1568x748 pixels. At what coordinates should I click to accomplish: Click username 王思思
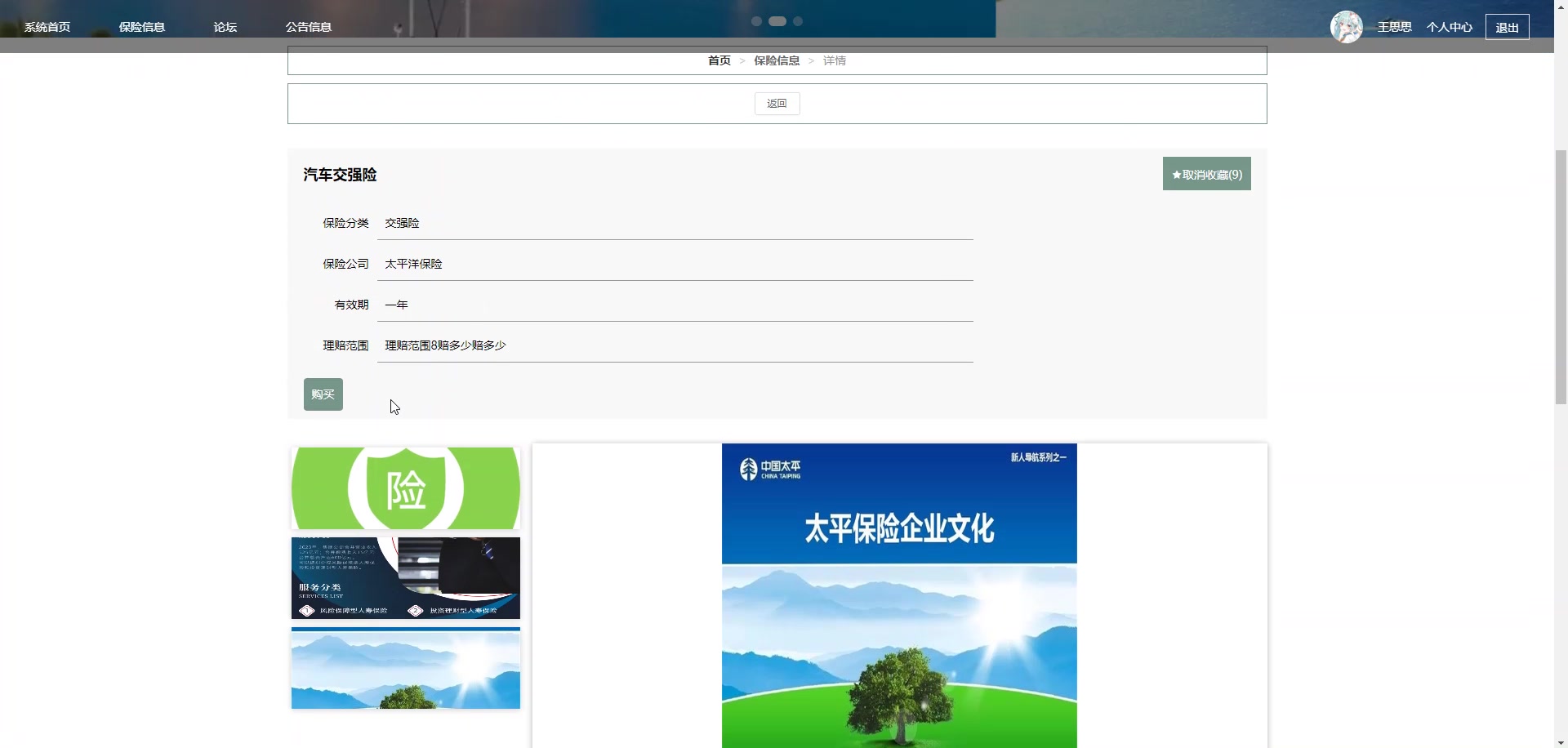[x=1395, y=27]
